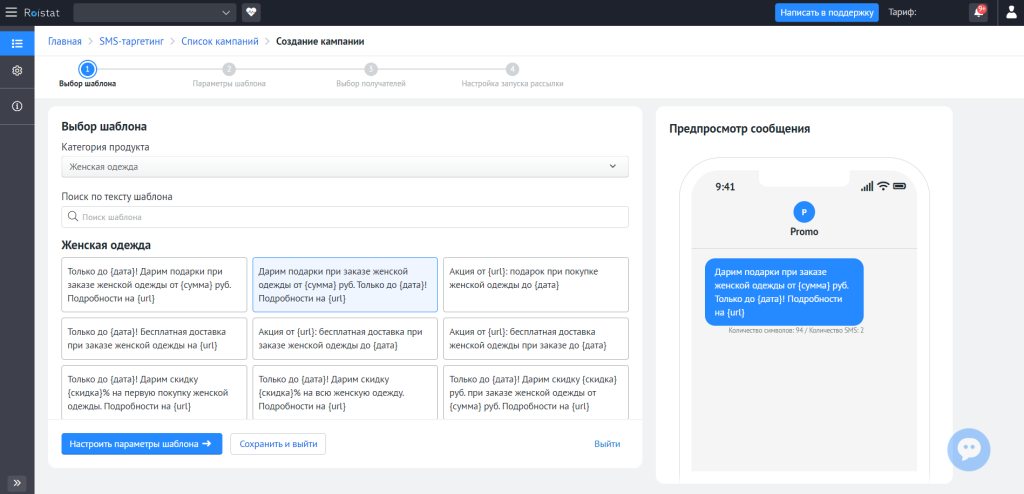This screenshot has height=494, width=1024.
Task: Click the Поиск шаблона search field
Action: coord(345,217)
